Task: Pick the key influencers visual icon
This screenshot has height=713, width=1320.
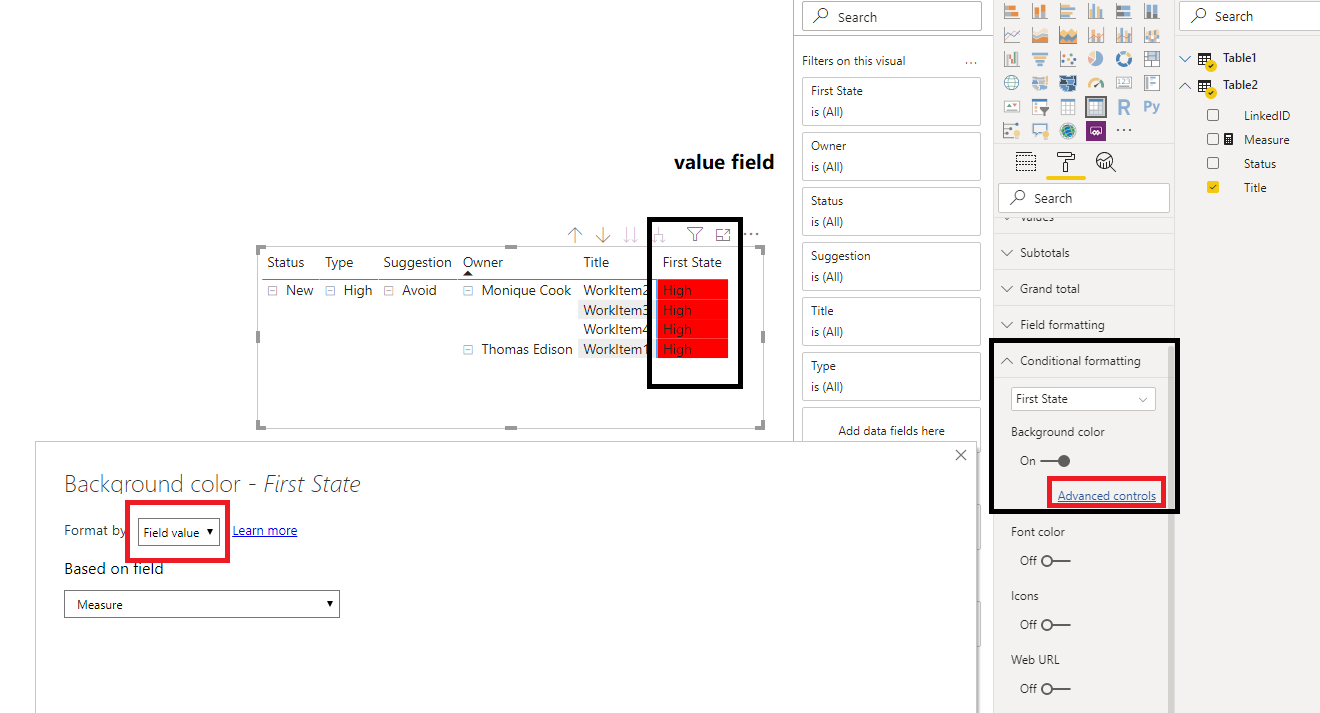Action: click(x=1012, y=131)
